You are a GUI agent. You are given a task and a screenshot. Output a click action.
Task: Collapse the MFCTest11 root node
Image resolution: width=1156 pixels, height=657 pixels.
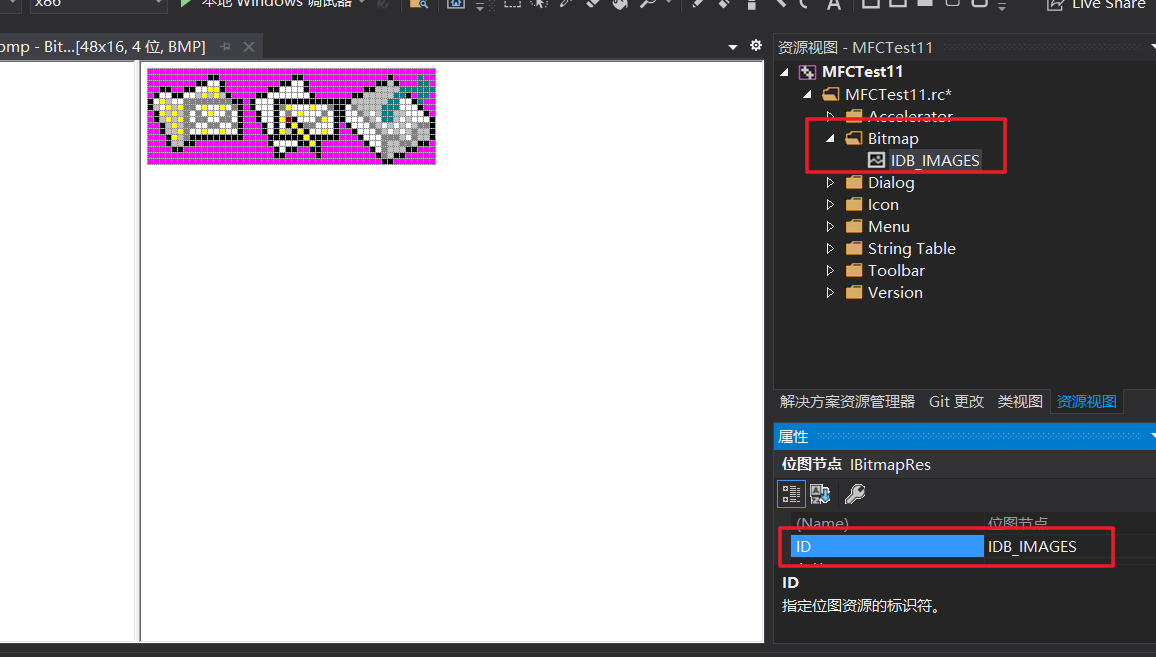[784, 72]
